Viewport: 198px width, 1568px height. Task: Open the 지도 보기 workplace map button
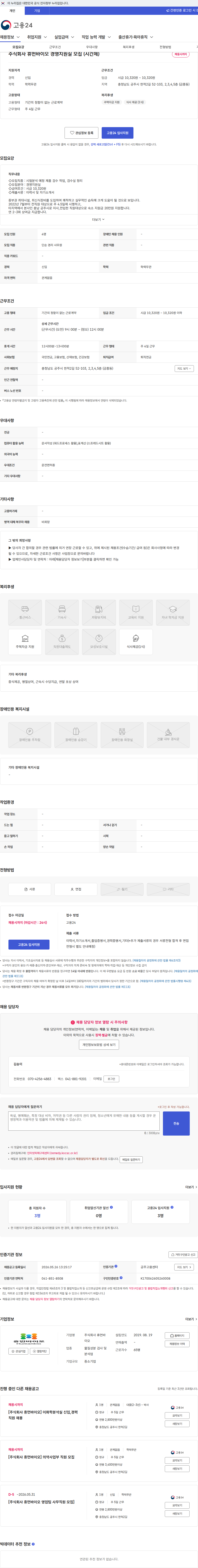[184, 368]
